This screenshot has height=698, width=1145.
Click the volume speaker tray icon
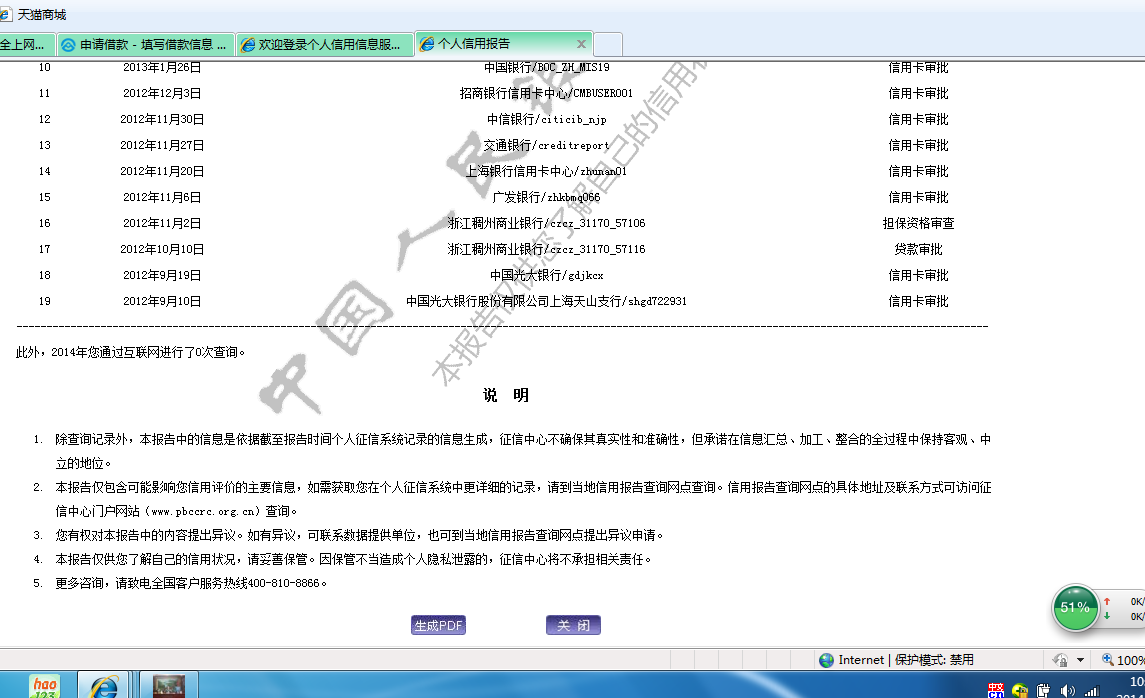point(1068,691)
